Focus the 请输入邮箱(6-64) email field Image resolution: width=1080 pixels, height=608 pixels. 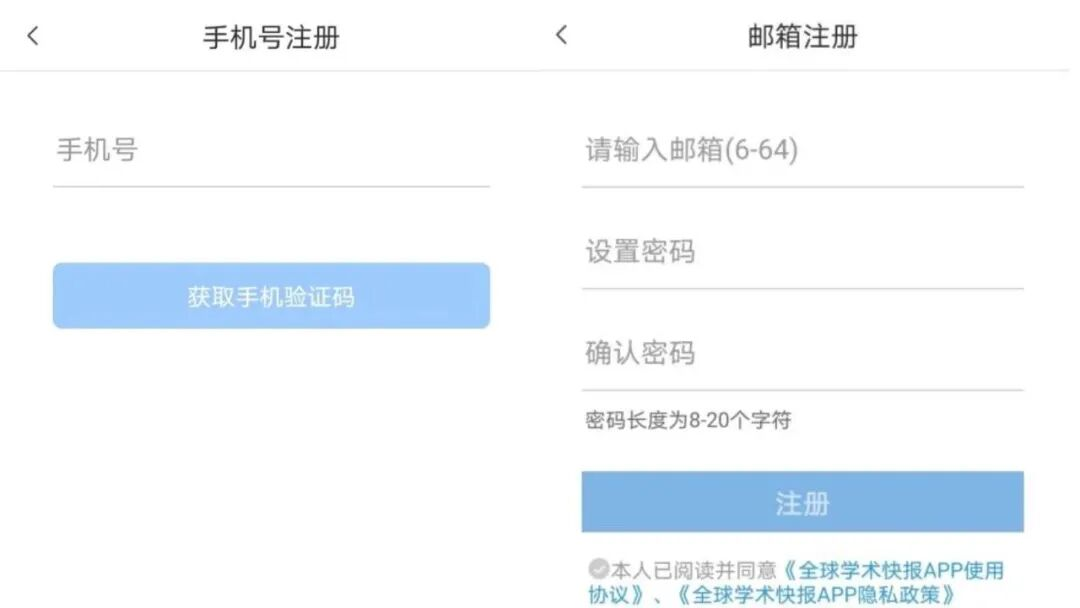(802, 151)
